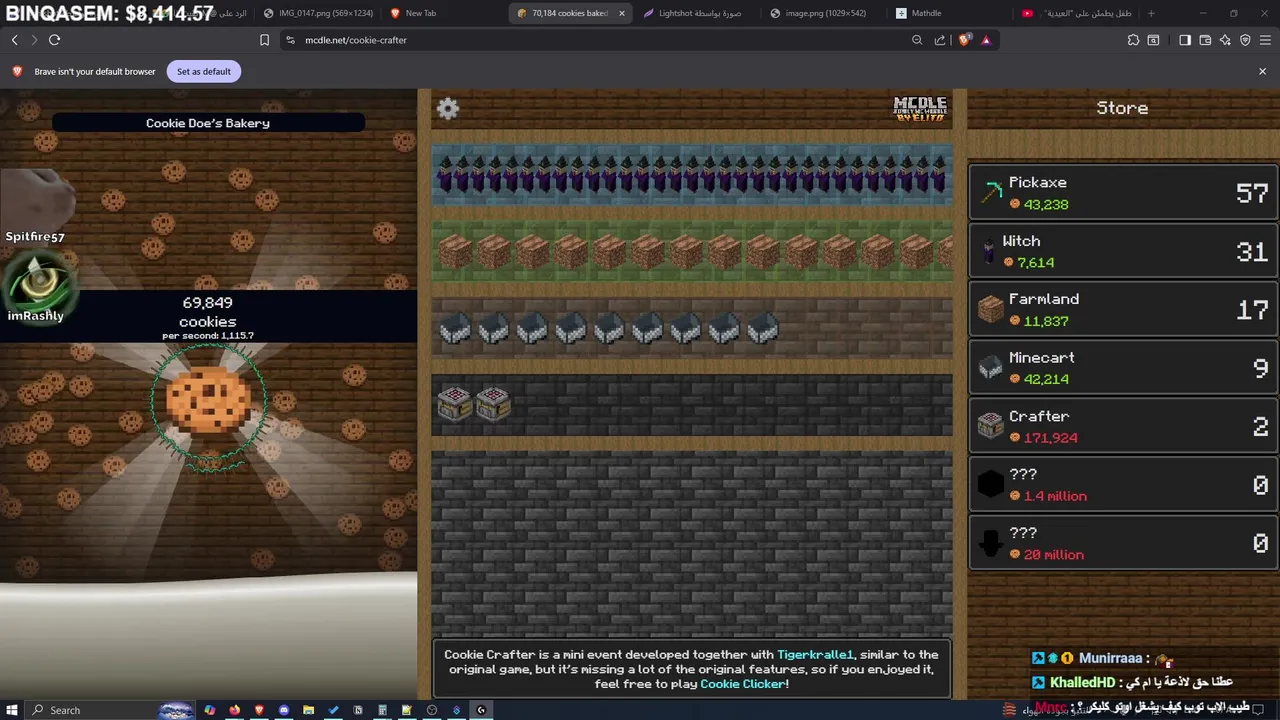Go back in the browser
This screenshot has width=1280, height=720.
point(14,40)
